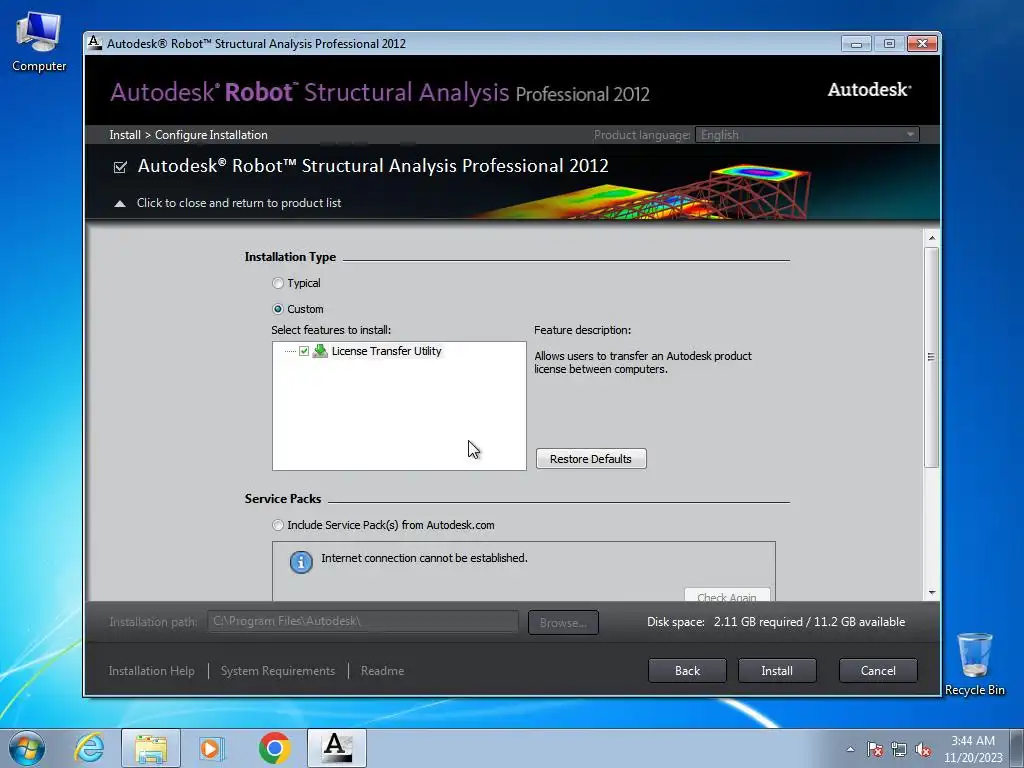Viewport: 1024px width, 768px height.
Task: Click the scrollbar up arrow in the configuration panel
Action: (x=932, y=238)
